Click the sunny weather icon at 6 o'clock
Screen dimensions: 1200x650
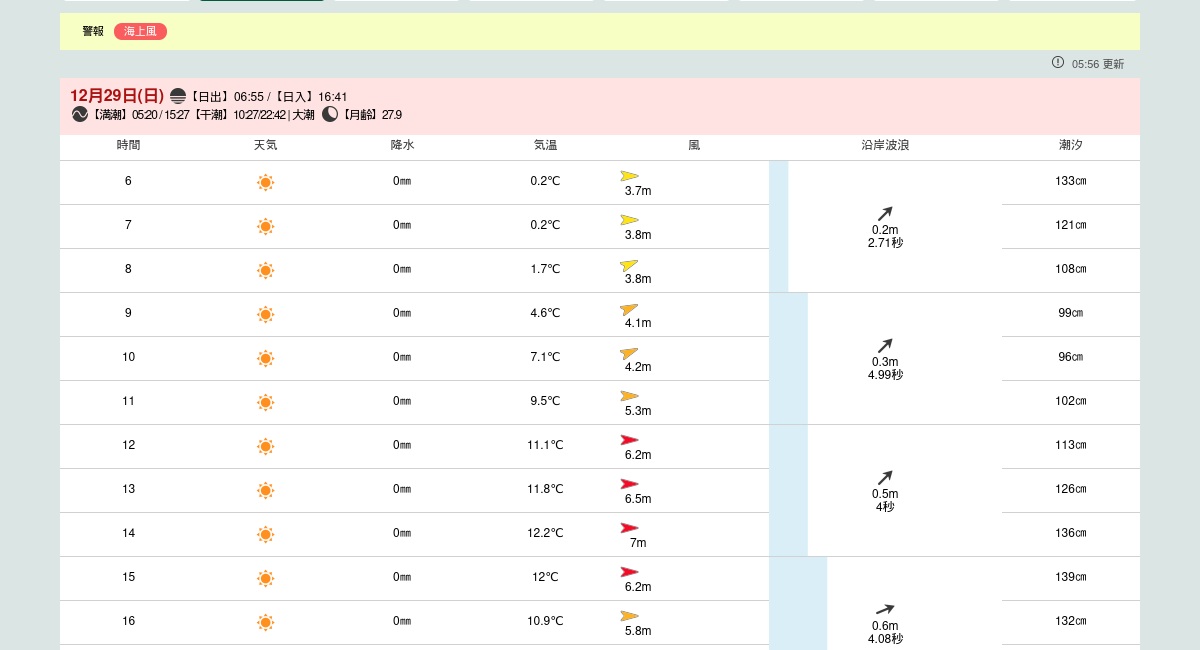[265, 182]
